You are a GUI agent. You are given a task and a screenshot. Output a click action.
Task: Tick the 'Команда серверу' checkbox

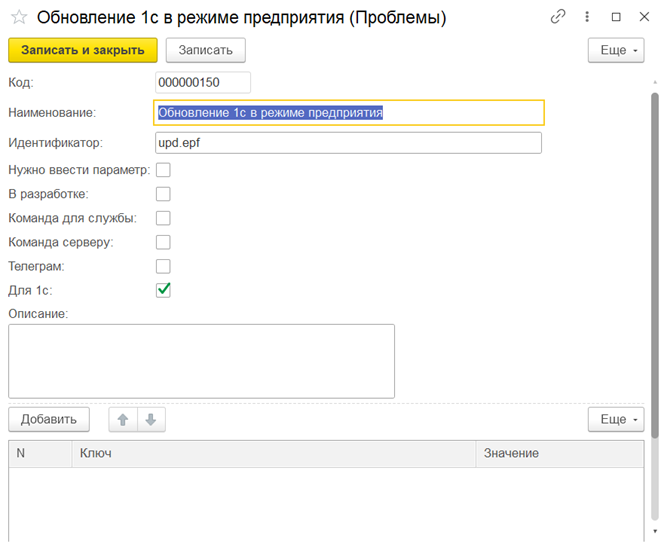163,242
